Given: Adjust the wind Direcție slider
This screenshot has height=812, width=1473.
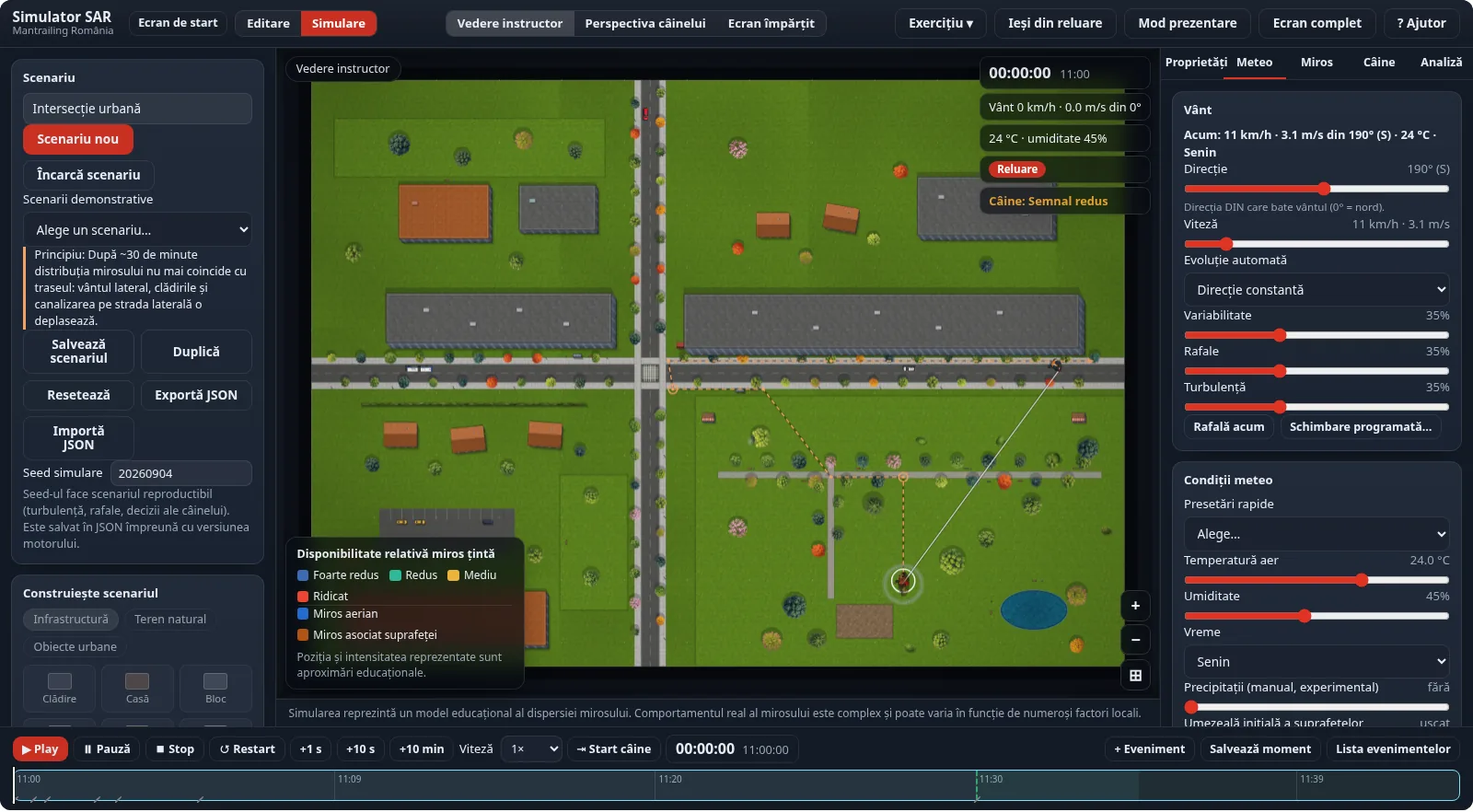Looking at the screenshot, I should [x=1316, y=189].
